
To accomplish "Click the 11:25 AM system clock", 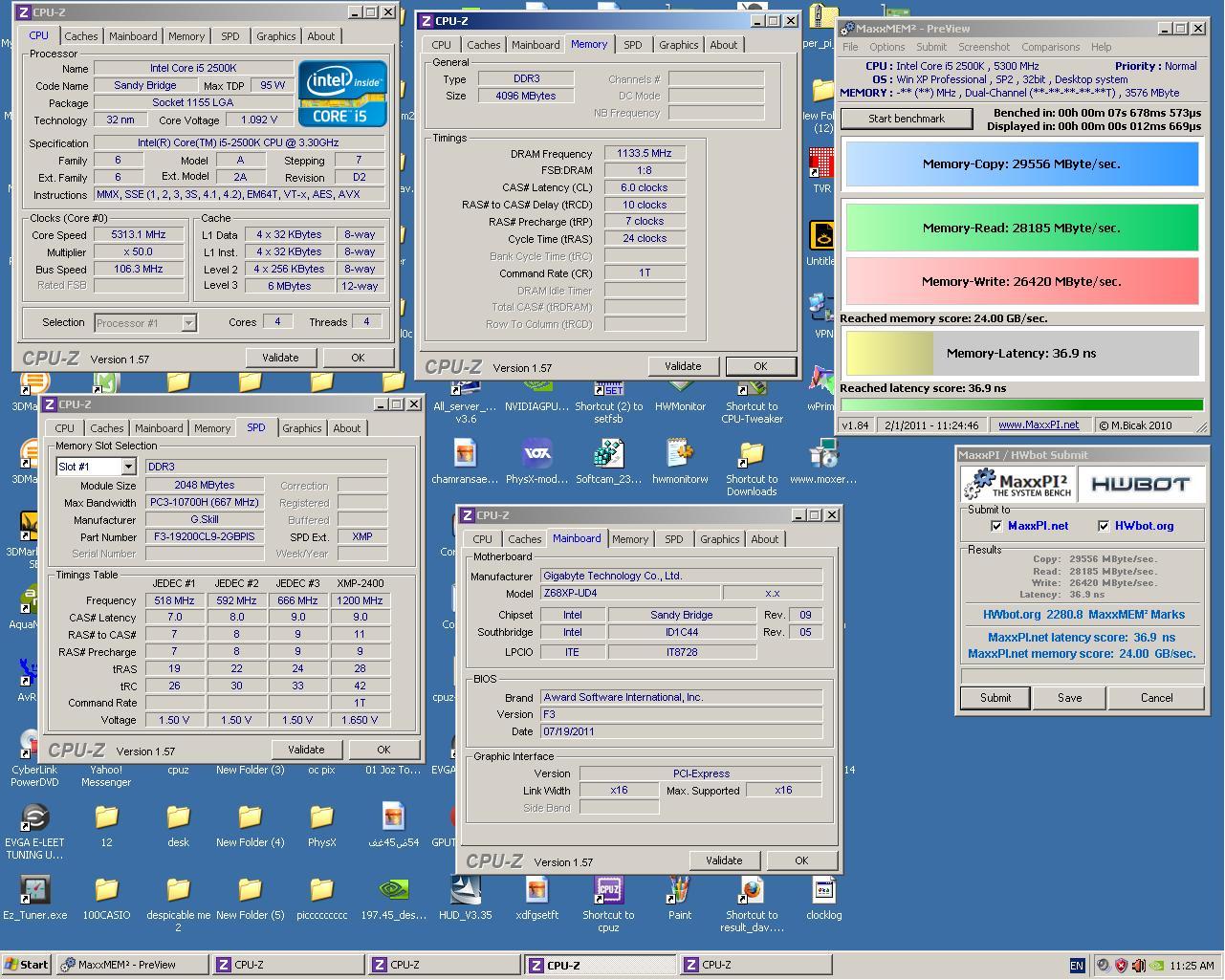I will click(1192, 966).
